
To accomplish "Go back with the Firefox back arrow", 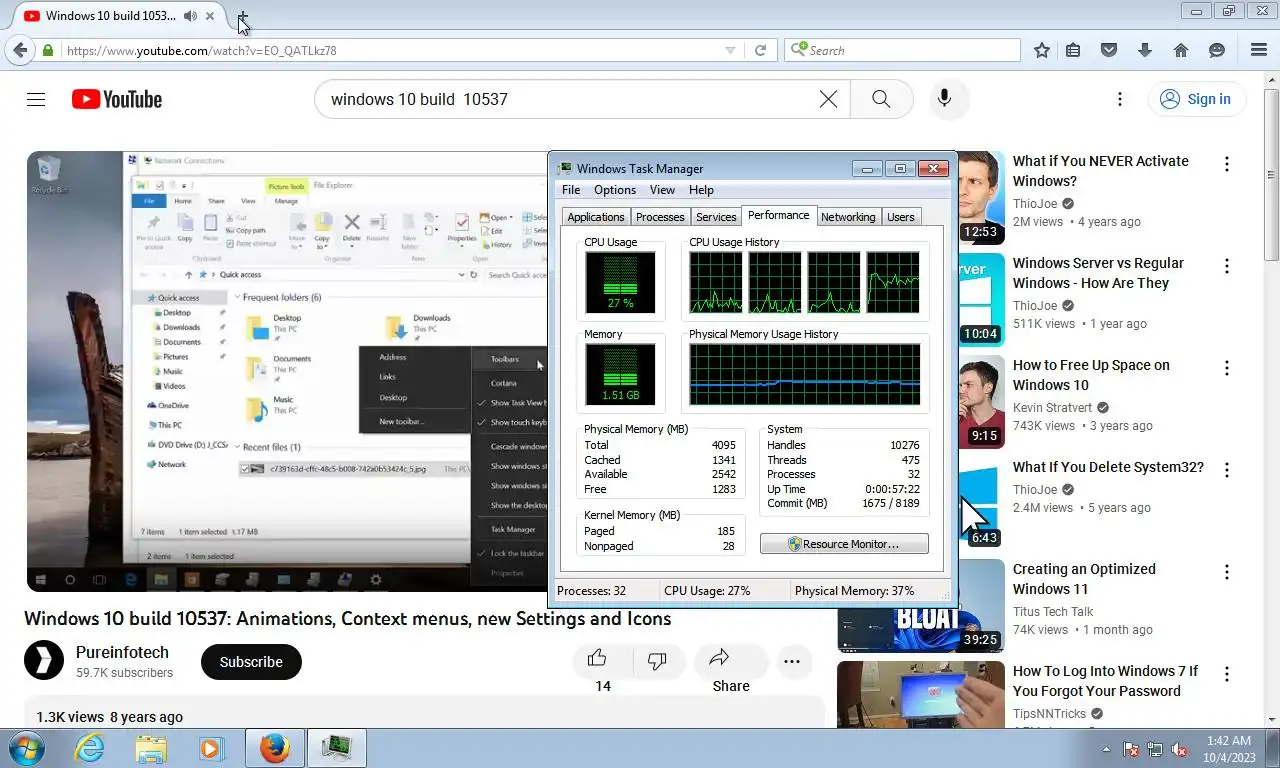I will click(x=19, y=50).
